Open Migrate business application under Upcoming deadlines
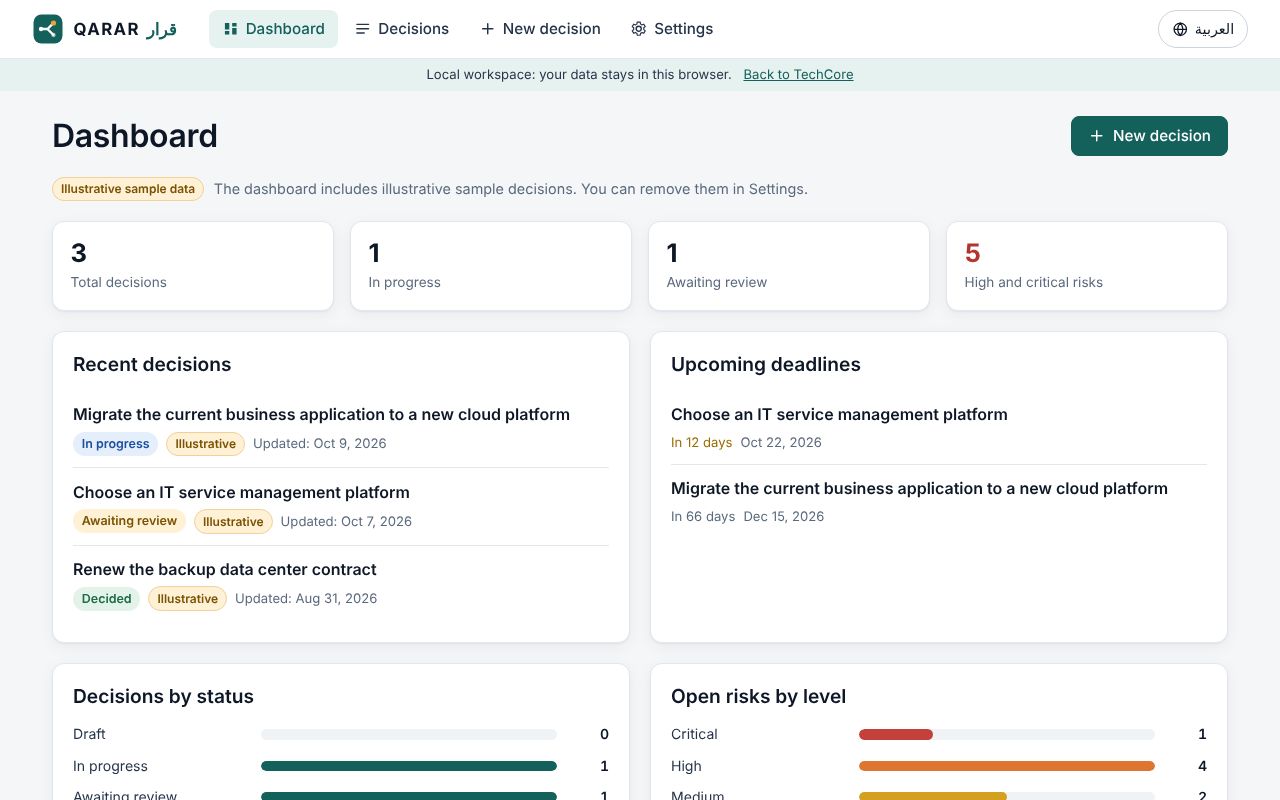Viewport: 1280px width, 800px height. [x=919, y=488]
